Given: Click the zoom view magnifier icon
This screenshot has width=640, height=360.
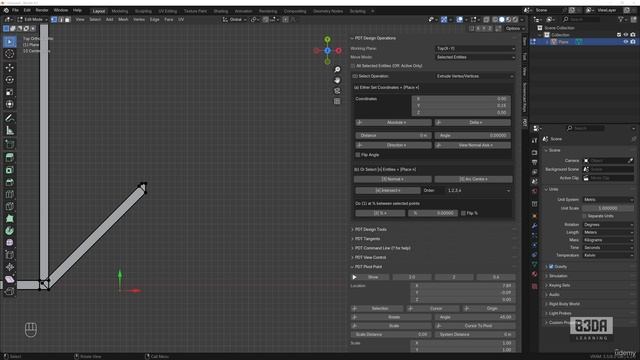Looking at the screenshot, I should point(337,70).
